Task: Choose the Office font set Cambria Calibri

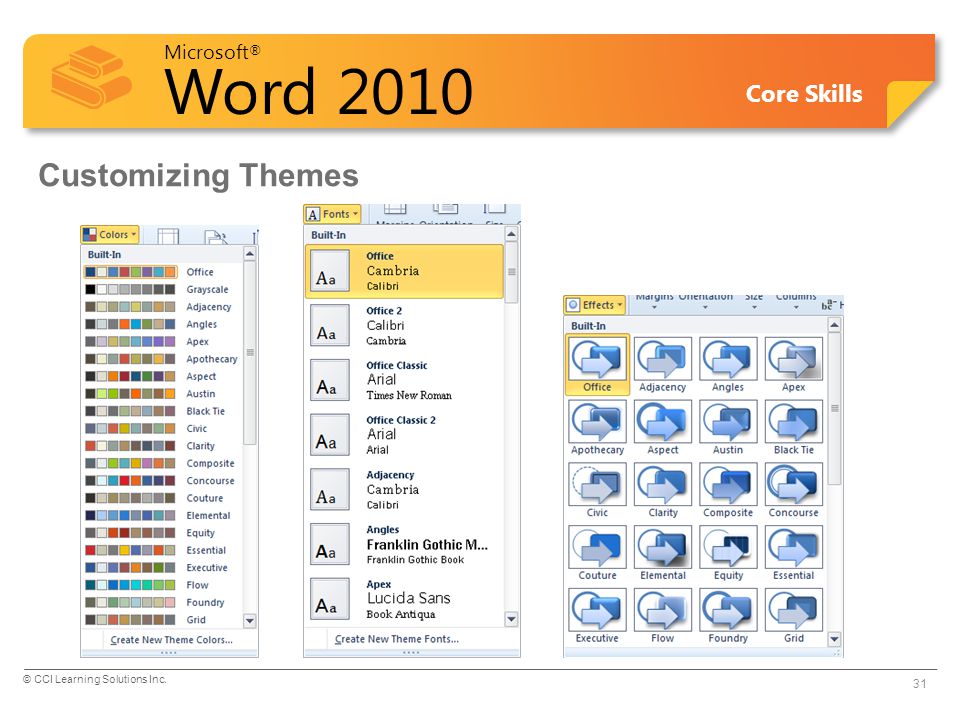Action: coord(404,271)
